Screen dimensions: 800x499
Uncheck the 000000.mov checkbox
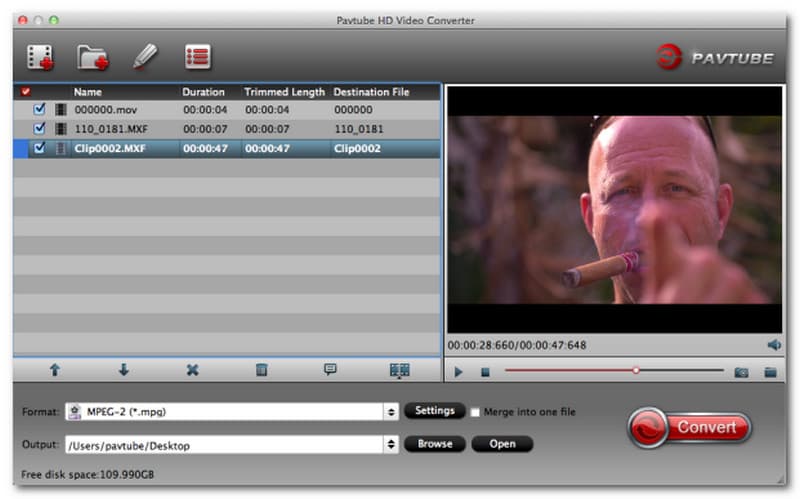pos(39,109)
